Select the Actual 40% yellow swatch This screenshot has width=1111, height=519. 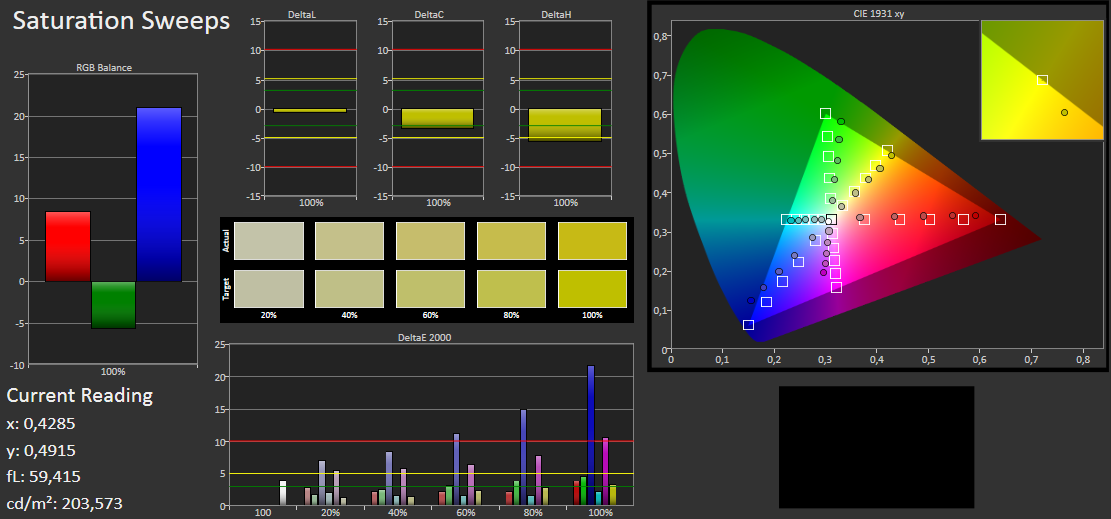(x=349, y=241)
